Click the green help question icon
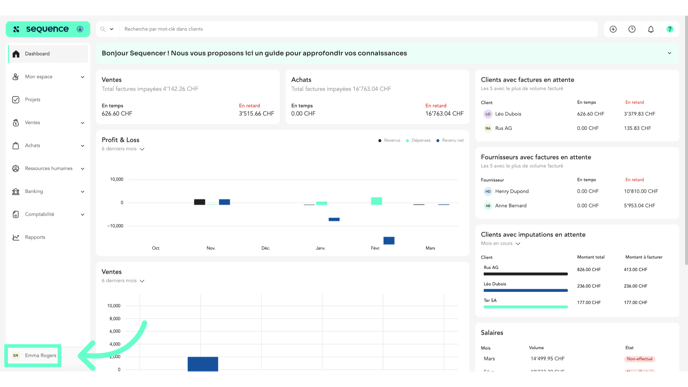The height and width of the screenshot is (387, 688). (x=670, y=29)
